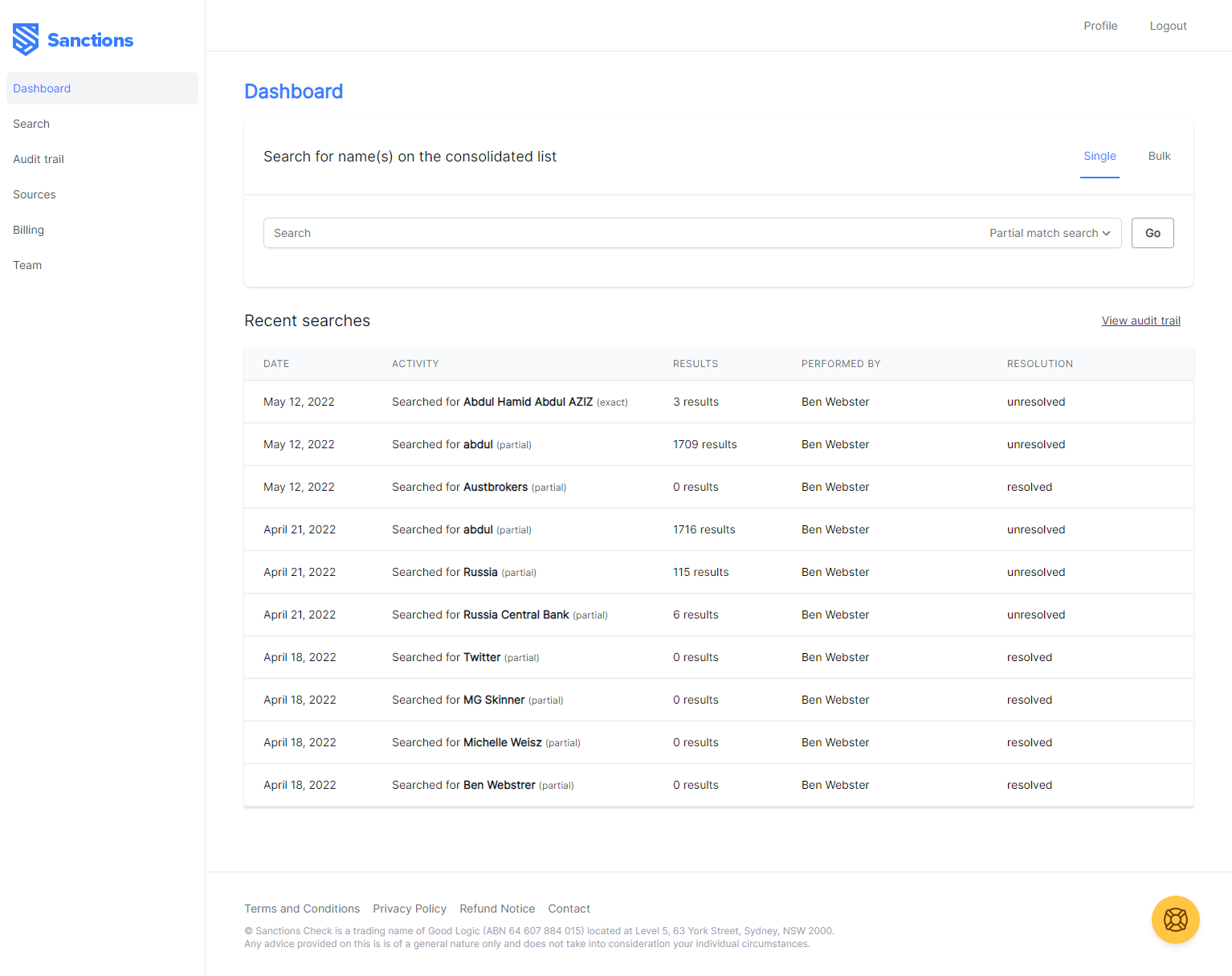Open the View audit trail link
Viewport: 1232px width, 976px height.
tap(1140, 321)
